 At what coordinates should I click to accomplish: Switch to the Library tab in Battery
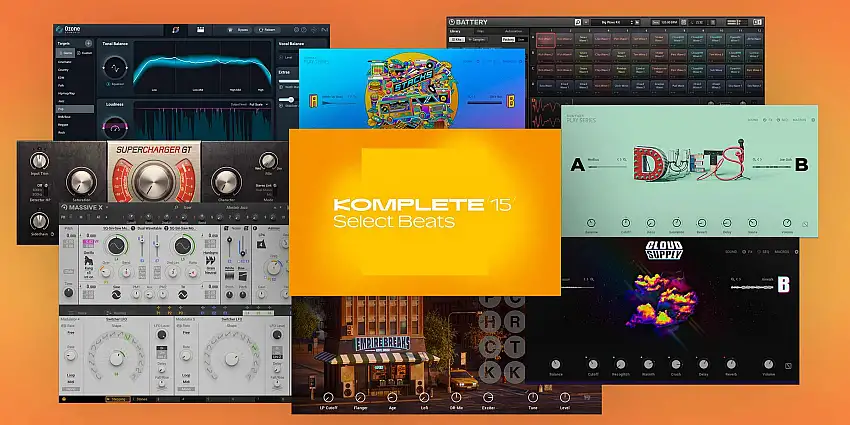pyautogui.click(x=455, y=31)
